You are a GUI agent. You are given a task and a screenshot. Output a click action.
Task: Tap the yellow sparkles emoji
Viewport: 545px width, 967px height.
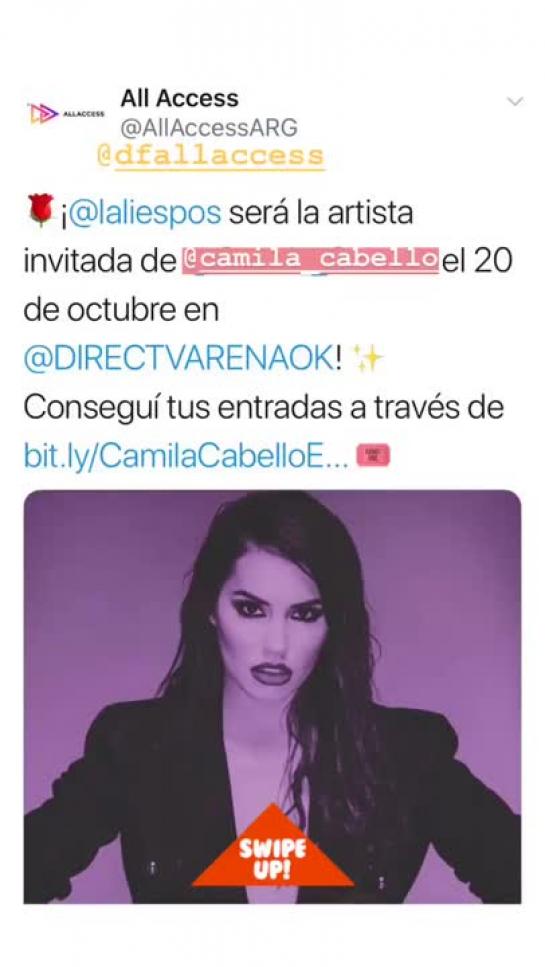tap(367, 358)
